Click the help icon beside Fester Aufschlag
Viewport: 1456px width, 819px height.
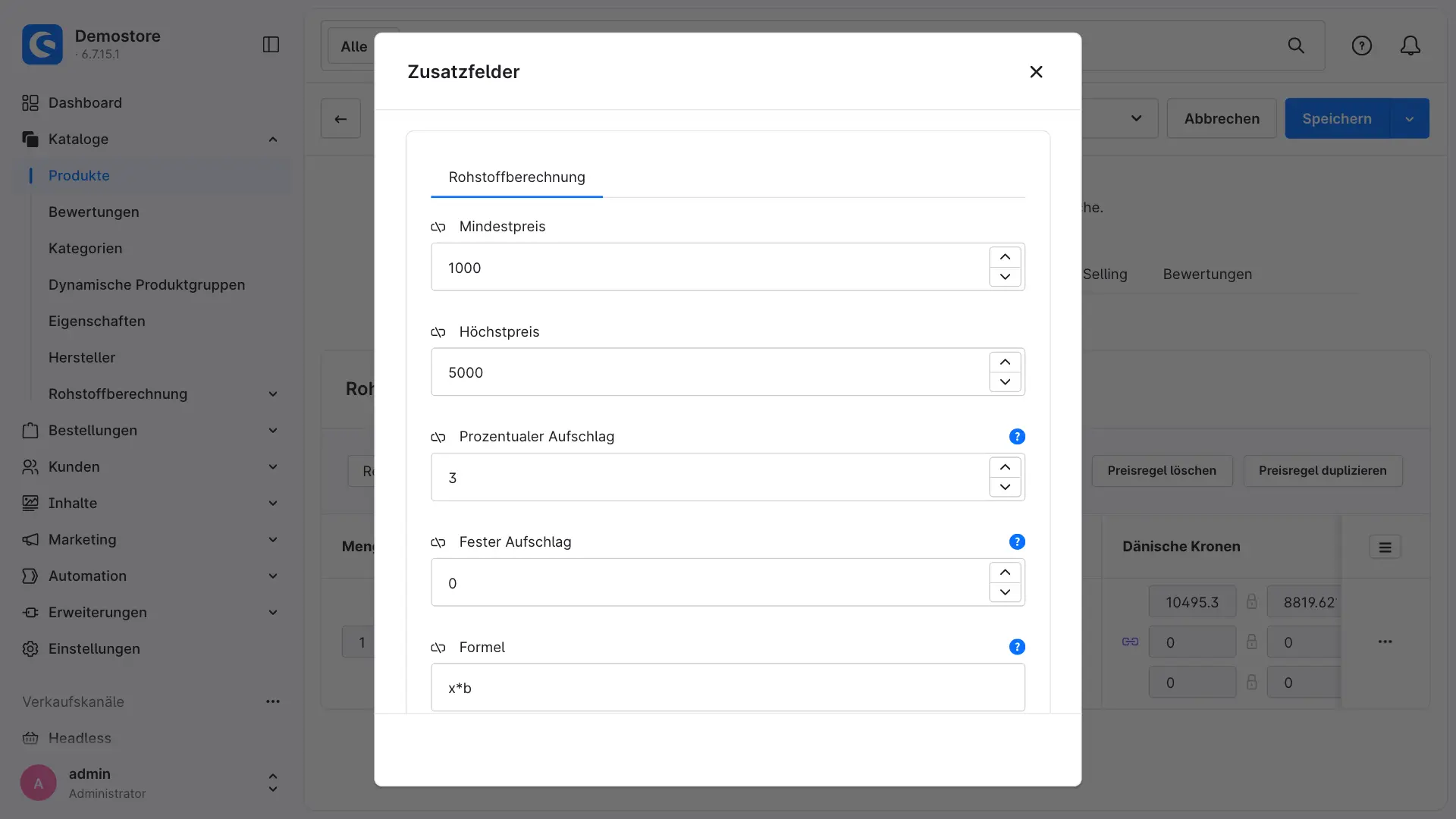tap(1017, 542)
